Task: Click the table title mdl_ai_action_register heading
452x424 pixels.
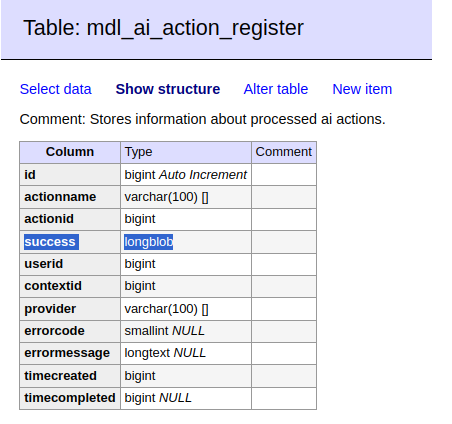Action: (163, 28)
